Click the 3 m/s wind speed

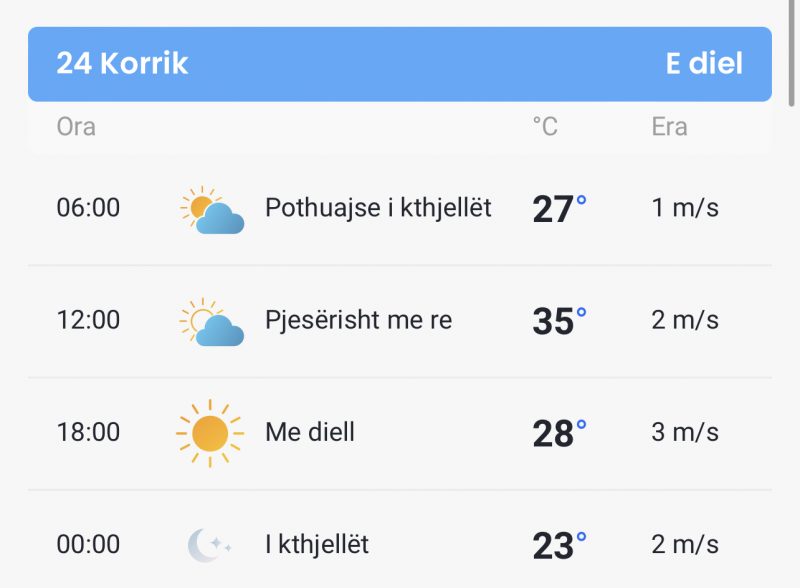(x=685, y=432)
